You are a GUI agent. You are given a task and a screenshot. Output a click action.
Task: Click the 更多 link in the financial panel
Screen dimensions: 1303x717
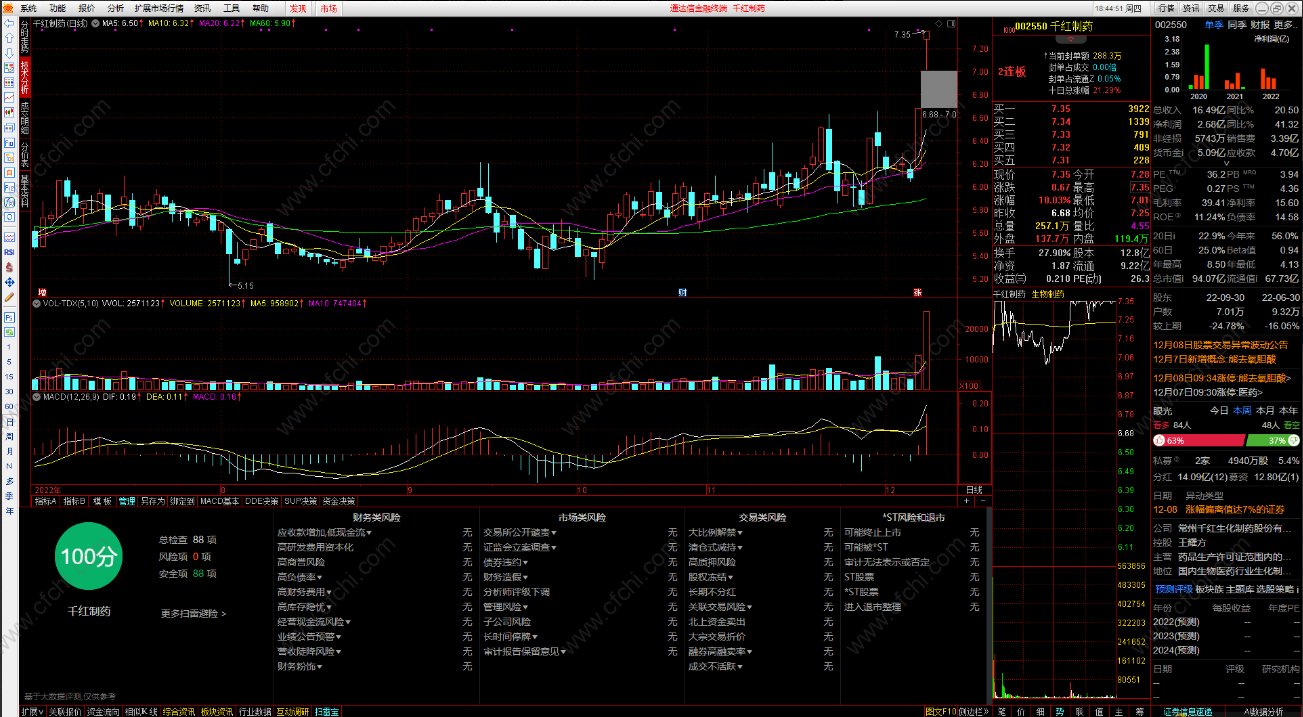pos(1286,25)
